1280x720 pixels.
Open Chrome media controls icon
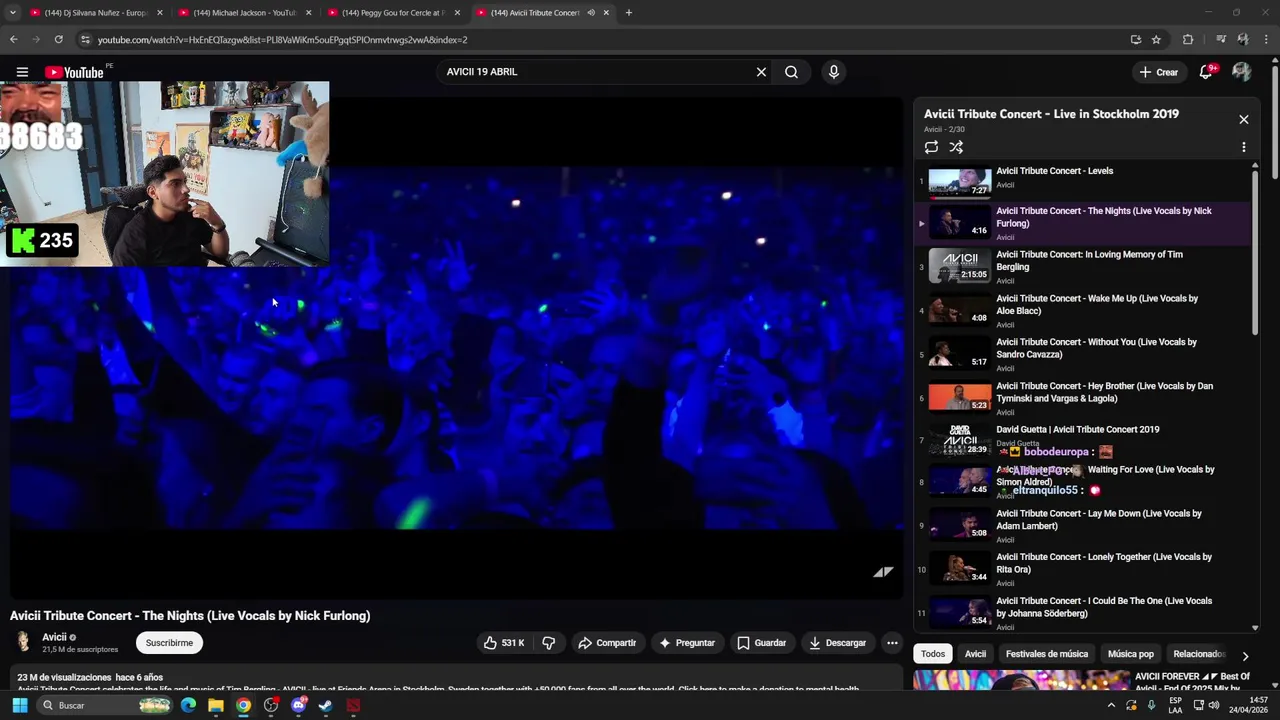1221,40
